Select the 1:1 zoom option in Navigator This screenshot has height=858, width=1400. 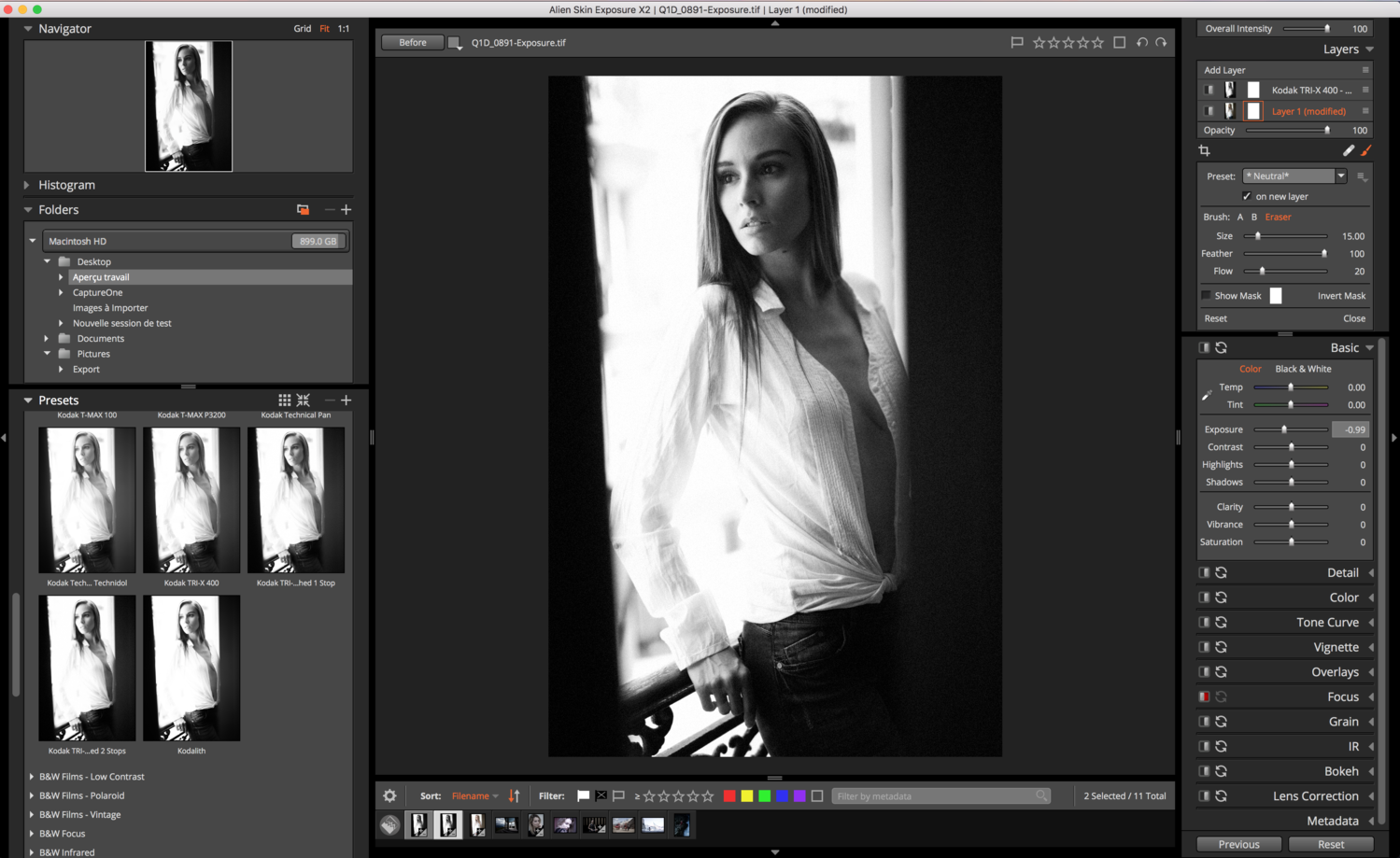tap(344, 29)
